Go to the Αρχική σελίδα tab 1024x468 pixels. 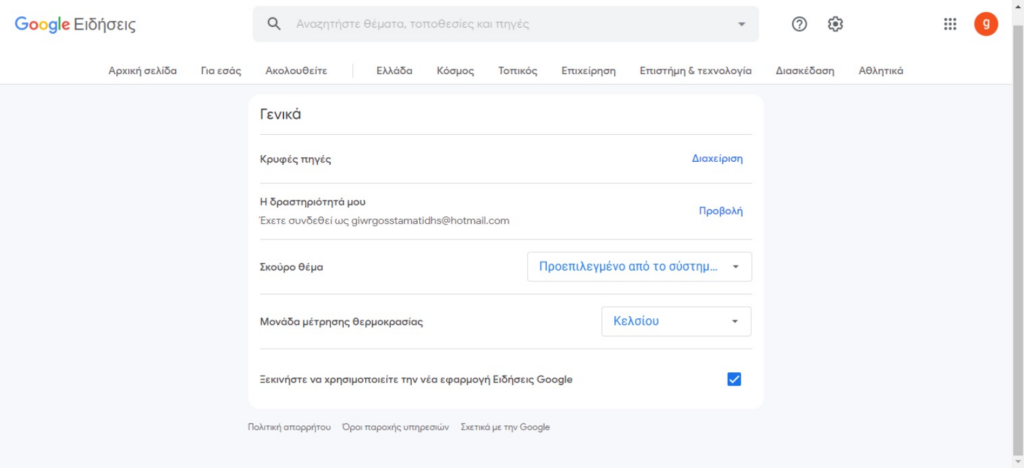pyautogui.click(x=142, y=71)
